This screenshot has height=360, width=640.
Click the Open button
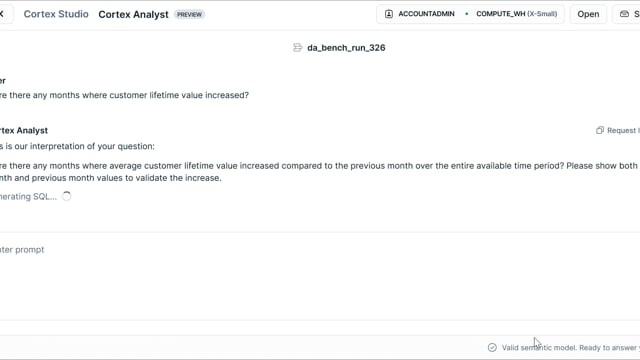coord(588,14)
